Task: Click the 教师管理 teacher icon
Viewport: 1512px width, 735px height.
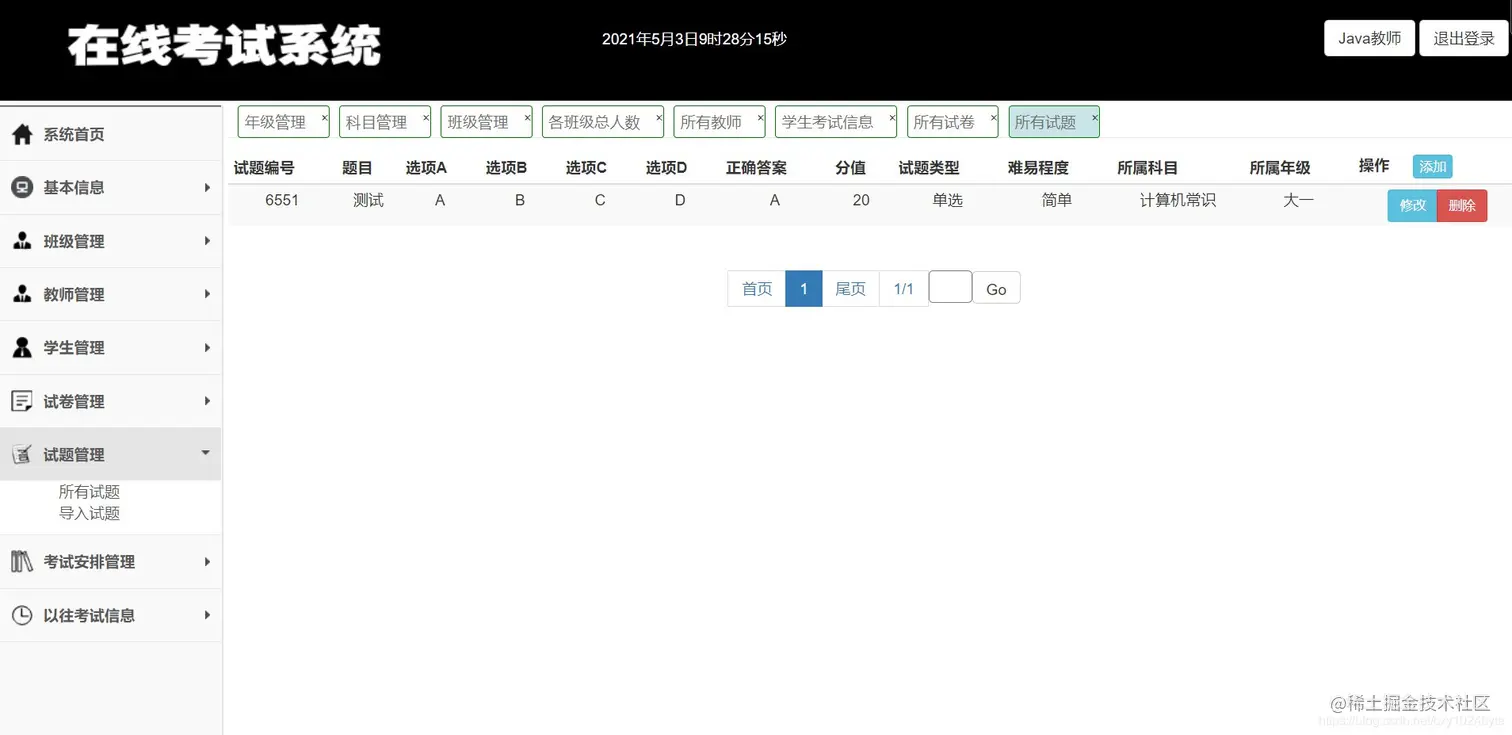Action: coord(23,294)
